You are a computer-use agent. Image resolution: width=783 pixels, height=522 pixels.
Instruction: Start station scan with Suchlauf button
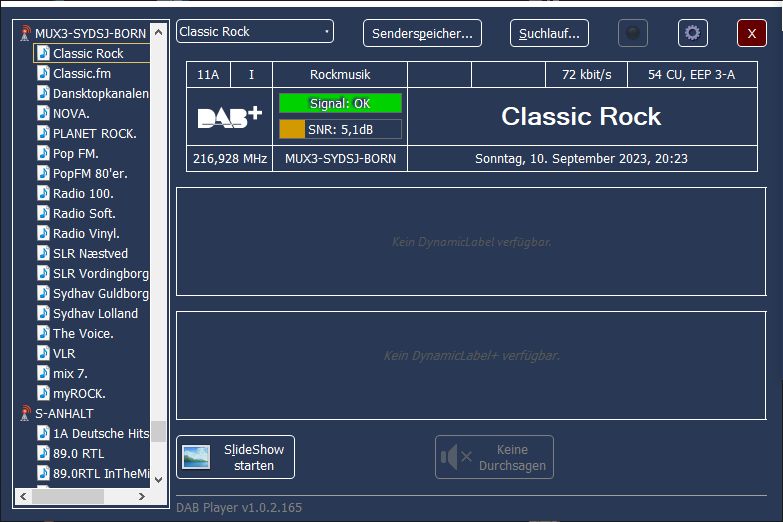pyautogui.click(x=549, y=33)
